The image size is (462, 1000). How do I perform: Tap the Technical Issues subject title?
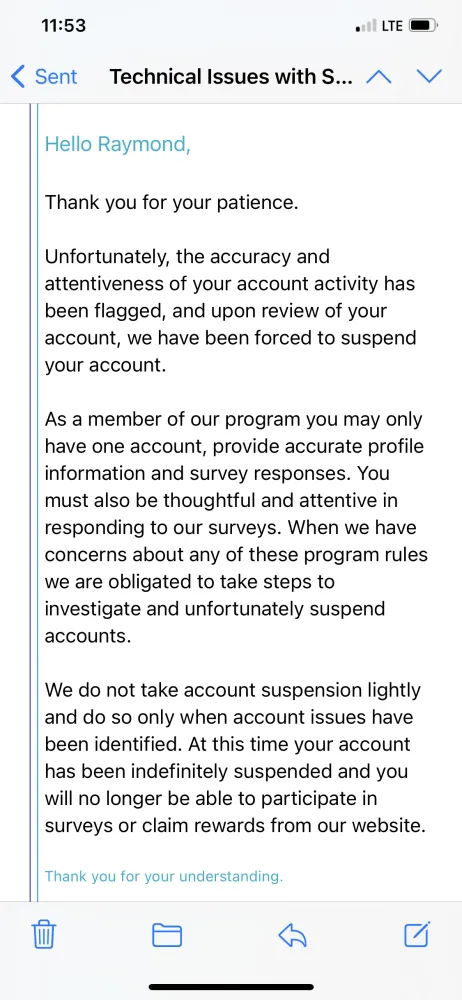tap(230, 77)
